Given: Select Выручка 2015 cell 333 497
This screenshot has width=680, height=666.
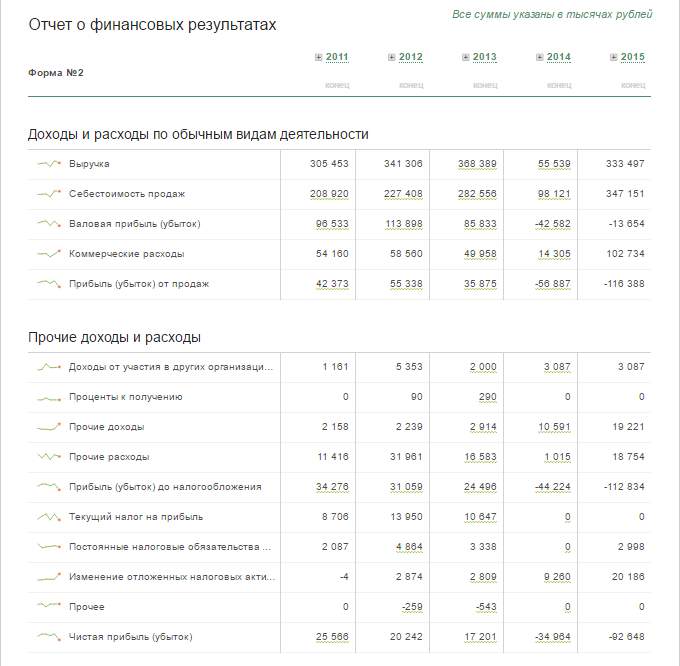Looking at the screenshot, I should [x=625, y=163].
